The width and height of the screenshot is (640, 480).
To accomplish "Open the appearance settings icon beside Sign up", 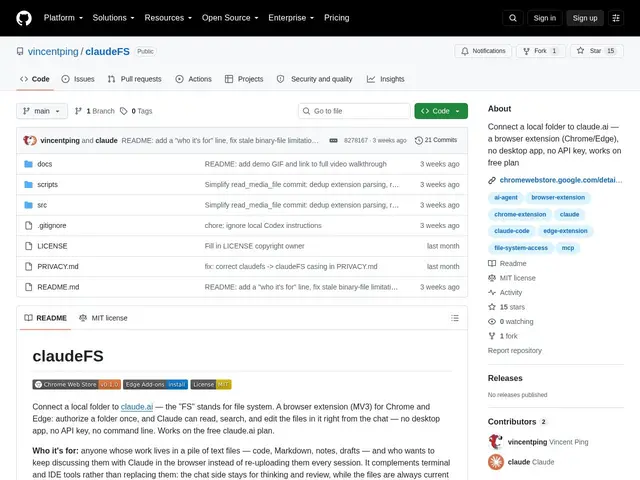I will pos(616,18).
